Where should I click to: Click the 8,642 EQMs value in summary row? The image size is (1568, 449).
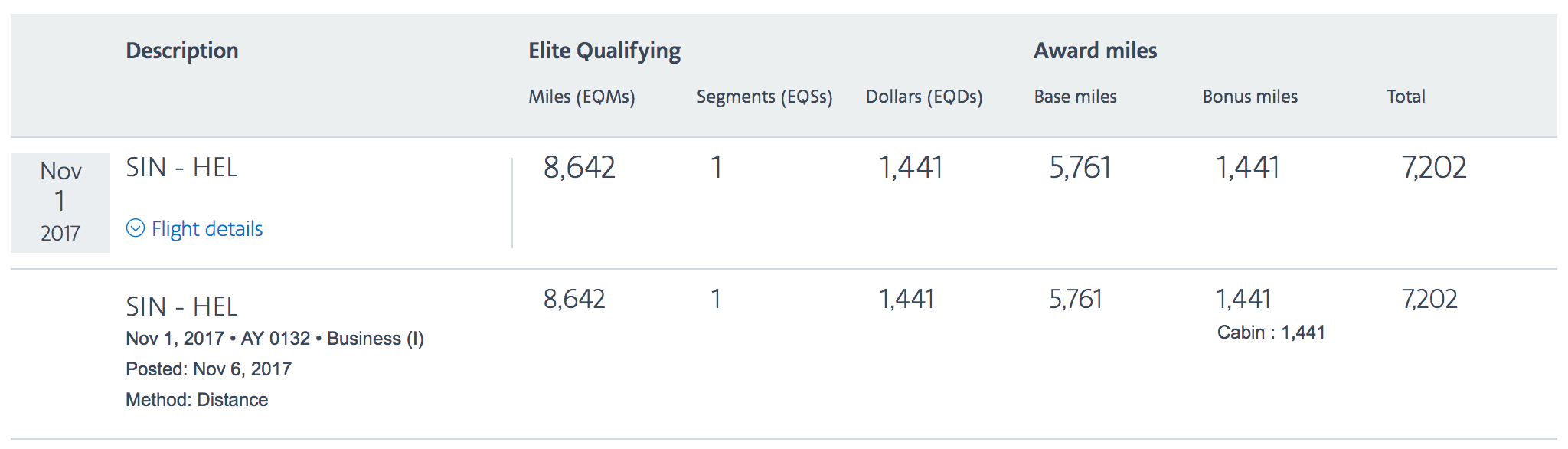[579, 167]
